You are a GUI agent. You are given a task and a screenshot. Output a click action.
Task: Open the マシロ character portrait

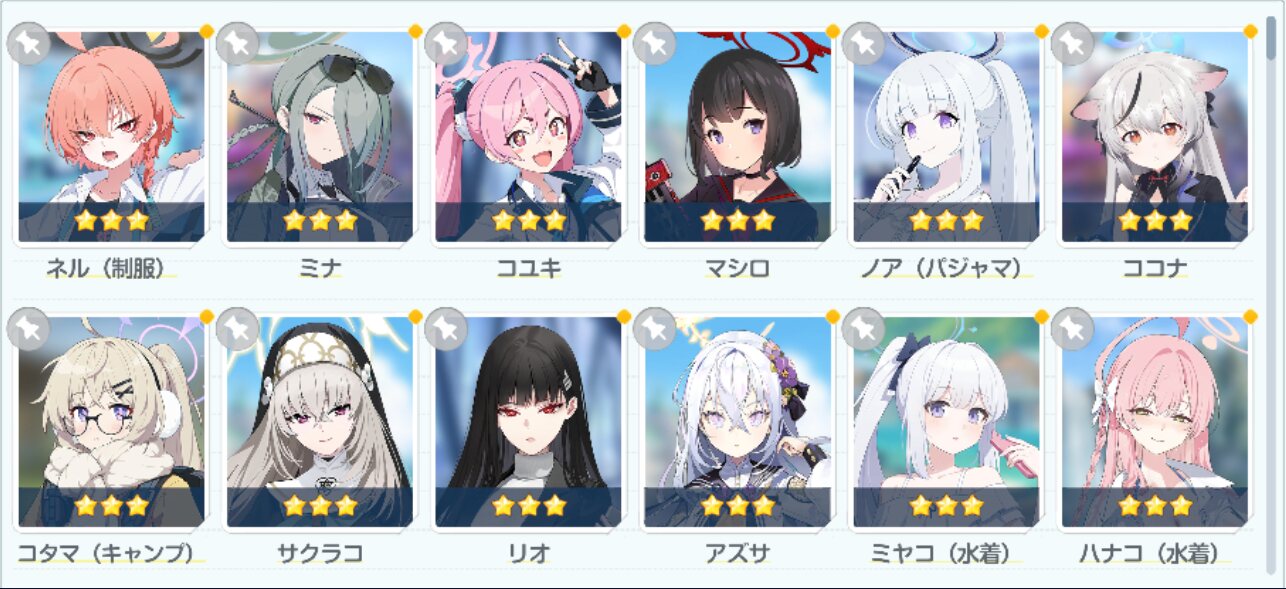[x=737, y=137]
